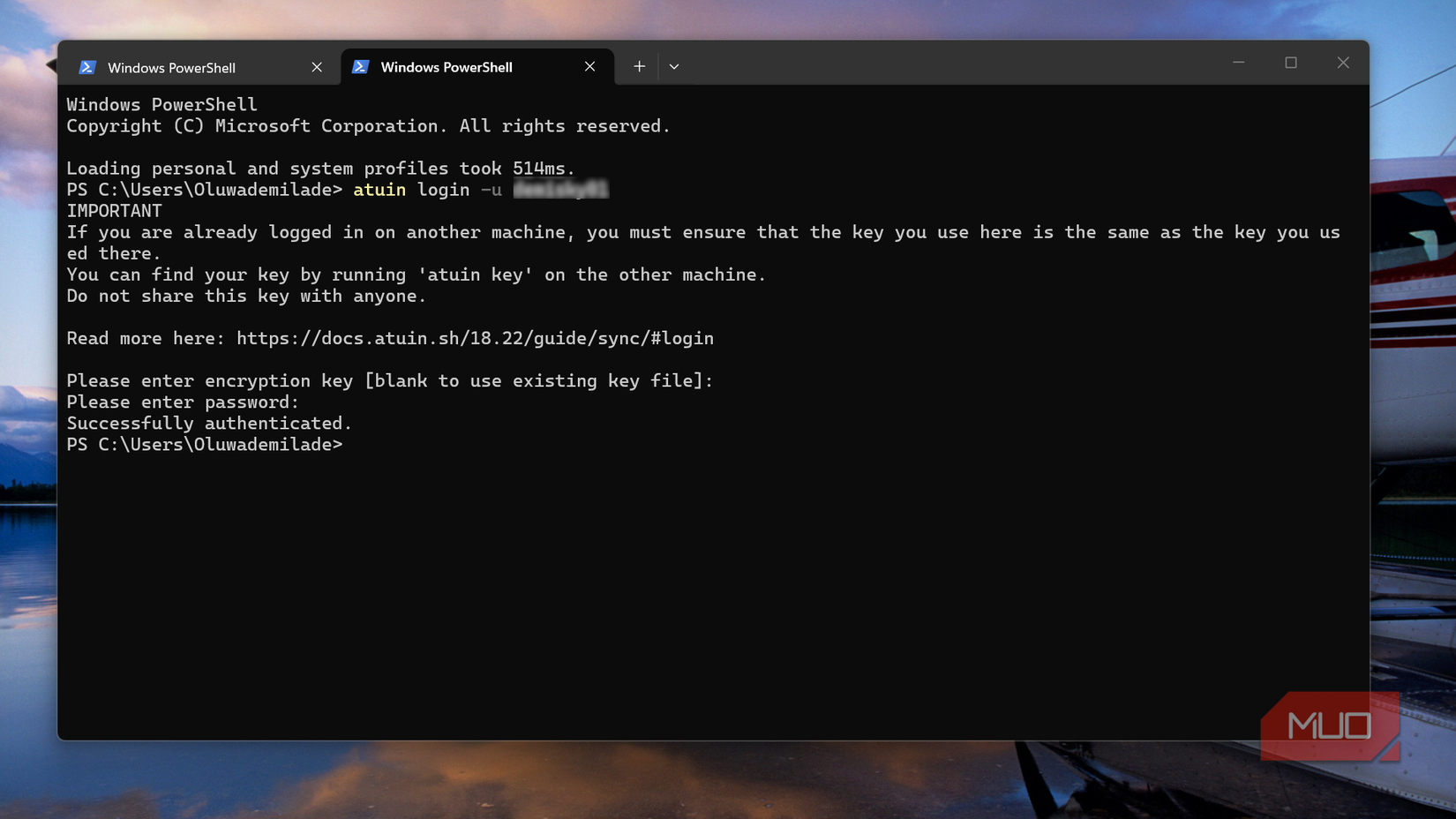Close the Windows Terminal window
Screen dimensions: 1456x819
pyautogui.click(x=1343, y=63)
